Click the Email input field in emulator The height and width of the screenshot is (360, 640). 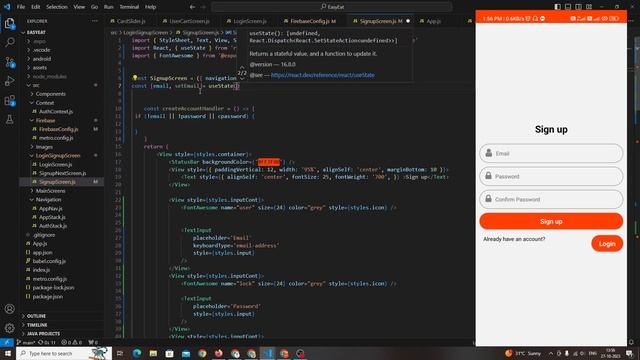coord(551,153)
